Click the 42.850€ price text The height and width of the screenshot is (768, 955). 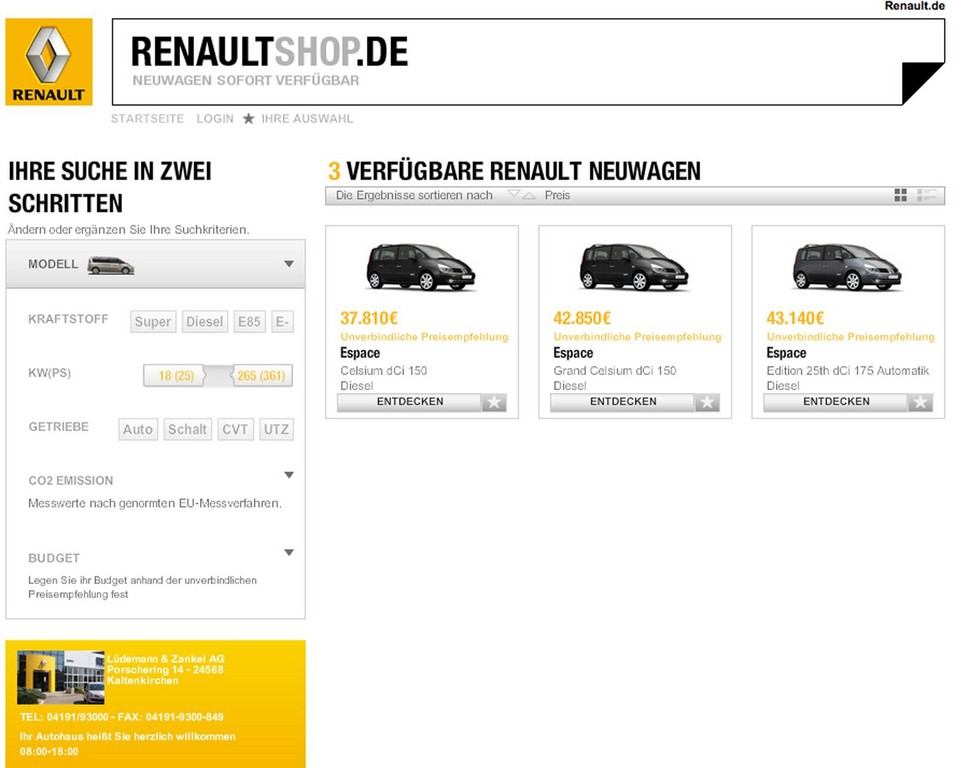pyautogui.click(x=582, y=319)
